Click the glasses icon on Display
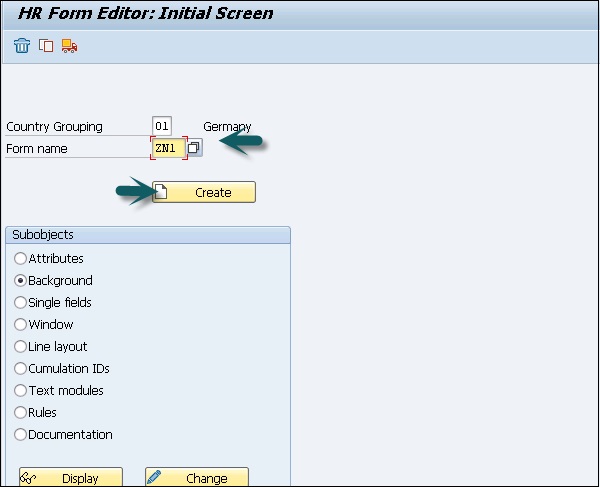 click(30, 478)
